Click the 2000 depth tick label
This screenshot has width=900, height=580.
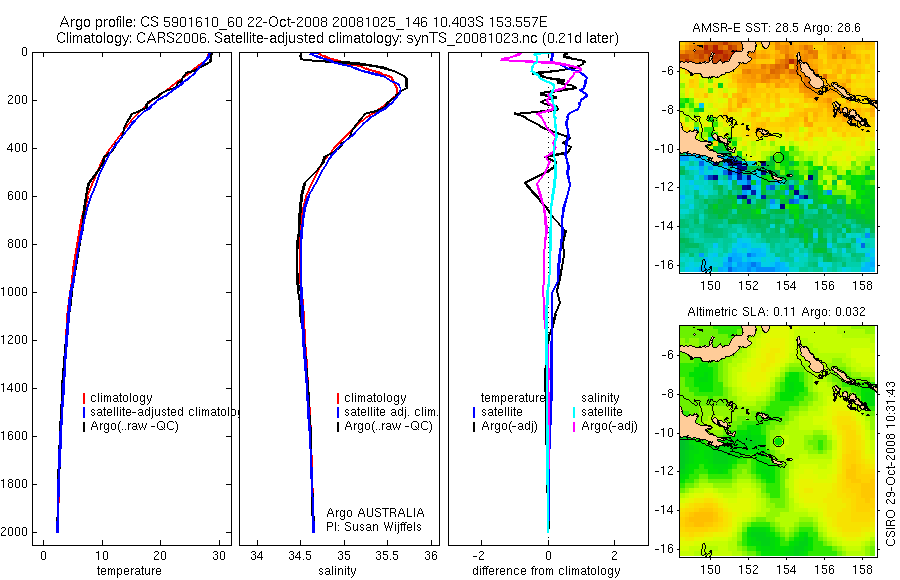pyautogui.click(x=15, y=532)
